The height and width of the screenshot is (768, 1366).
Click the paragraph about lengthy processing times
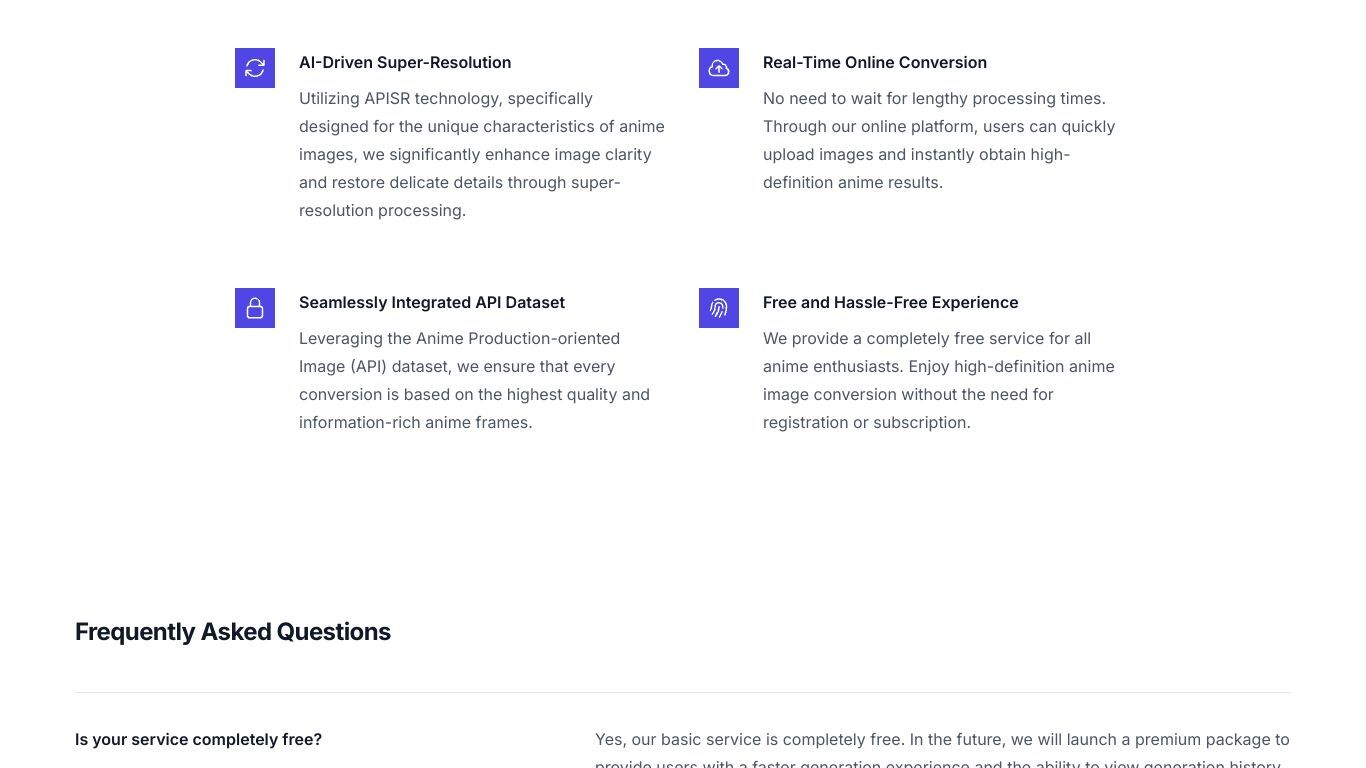(x=940, y=140)
